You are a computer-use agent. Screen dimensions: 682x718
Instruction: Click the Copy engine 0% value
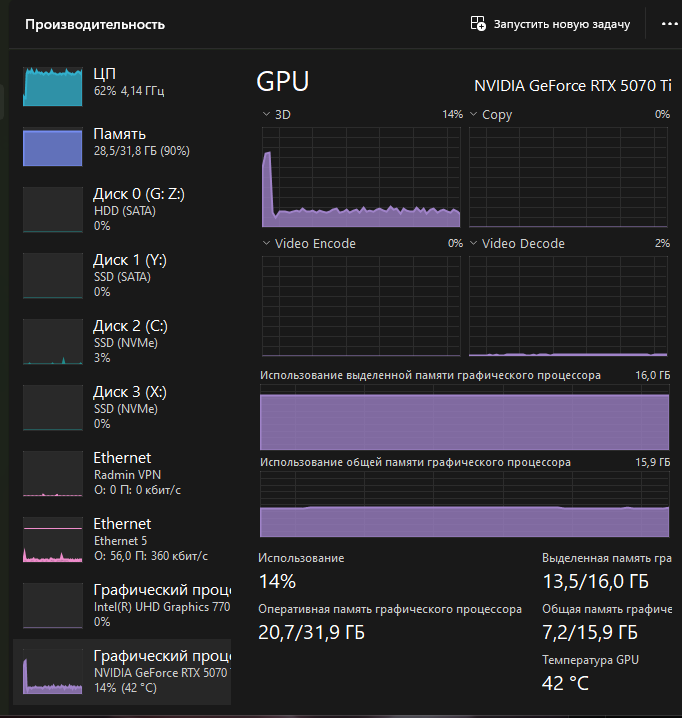(x=662, y=114)
